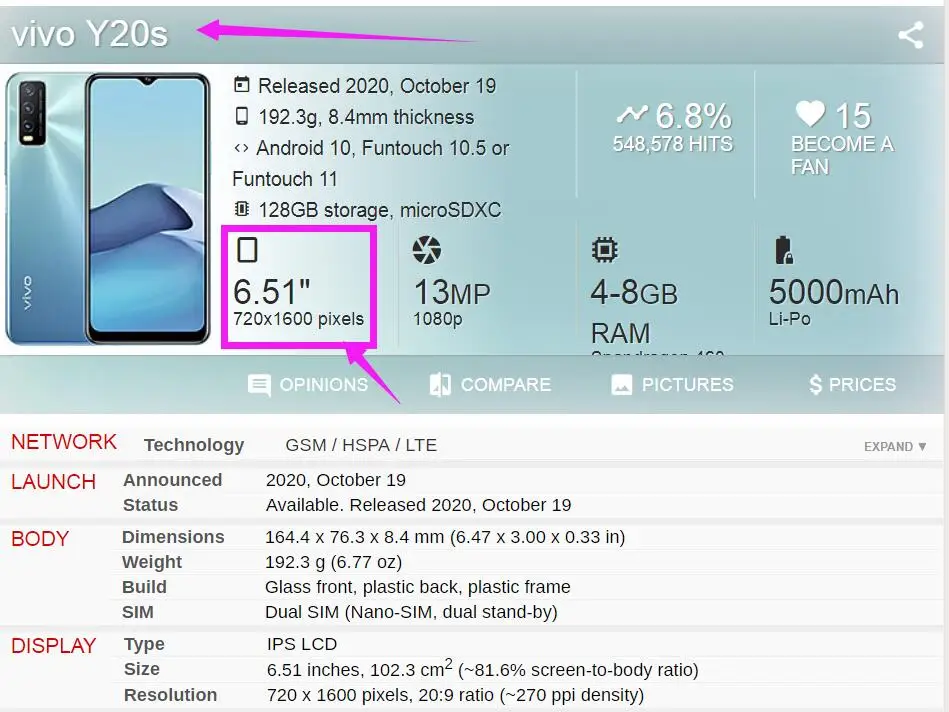Click the Compare phones icon
Screen dimensions: 949x712
click(x=440, y=385)
